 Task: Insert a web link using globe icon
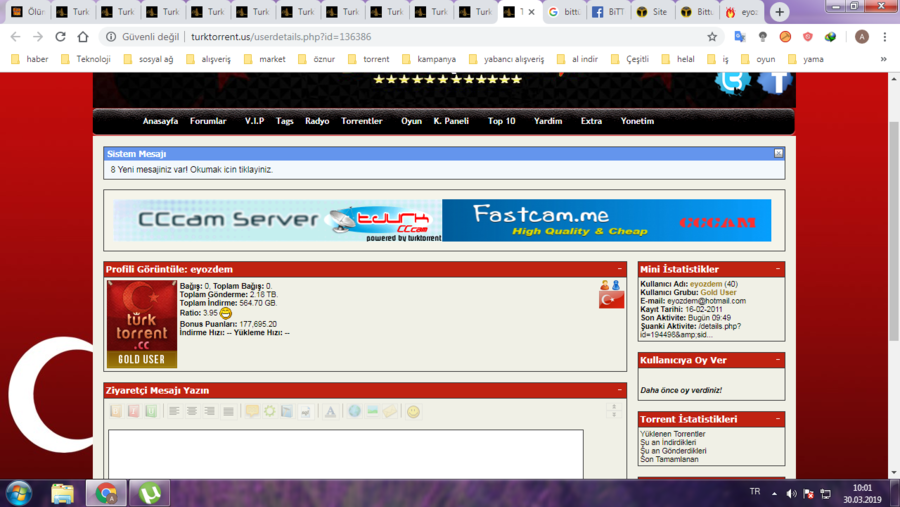coord(354,411)
